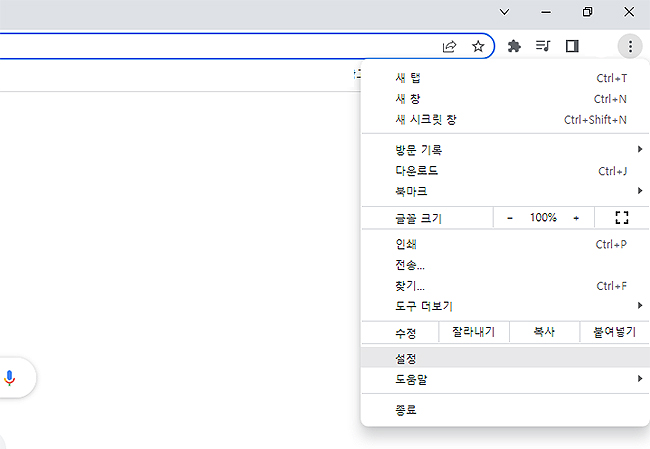Expand the 방문 기록 submenu
The image size is (650, 449).
tap(505, 150)
